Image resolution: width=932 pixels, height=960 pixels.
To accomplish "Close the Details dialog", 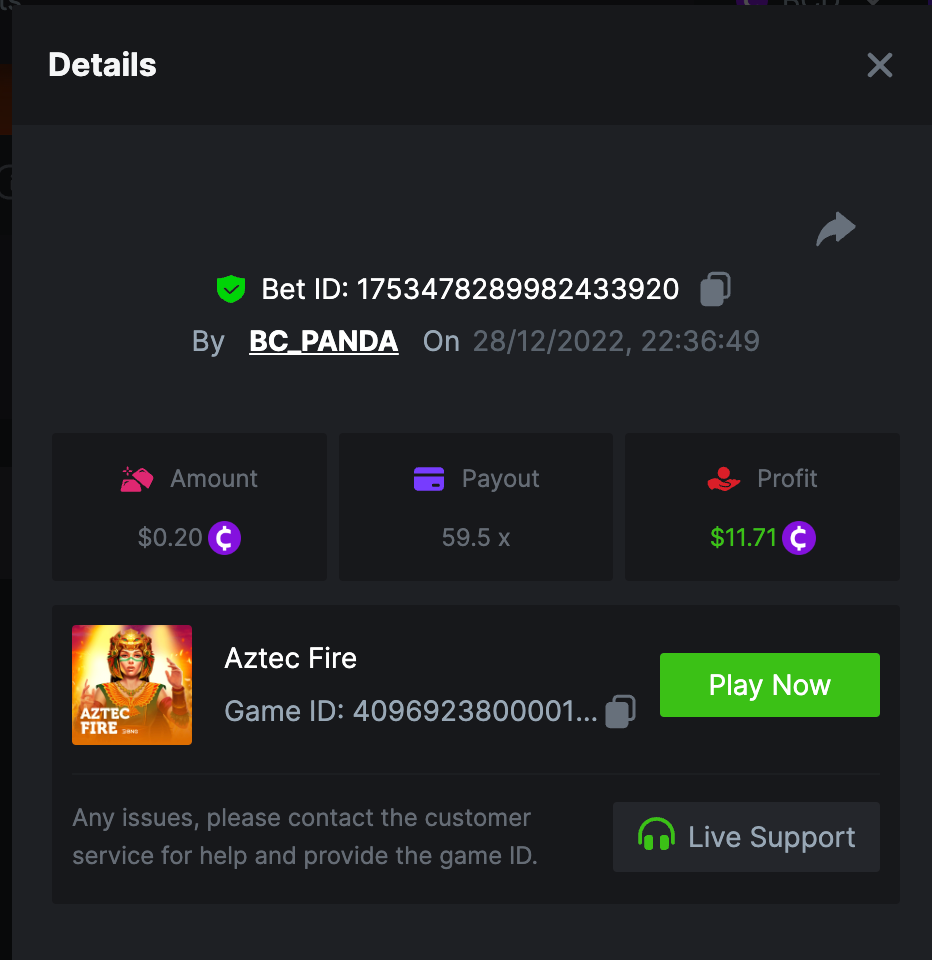I will (x=879, y=66).
